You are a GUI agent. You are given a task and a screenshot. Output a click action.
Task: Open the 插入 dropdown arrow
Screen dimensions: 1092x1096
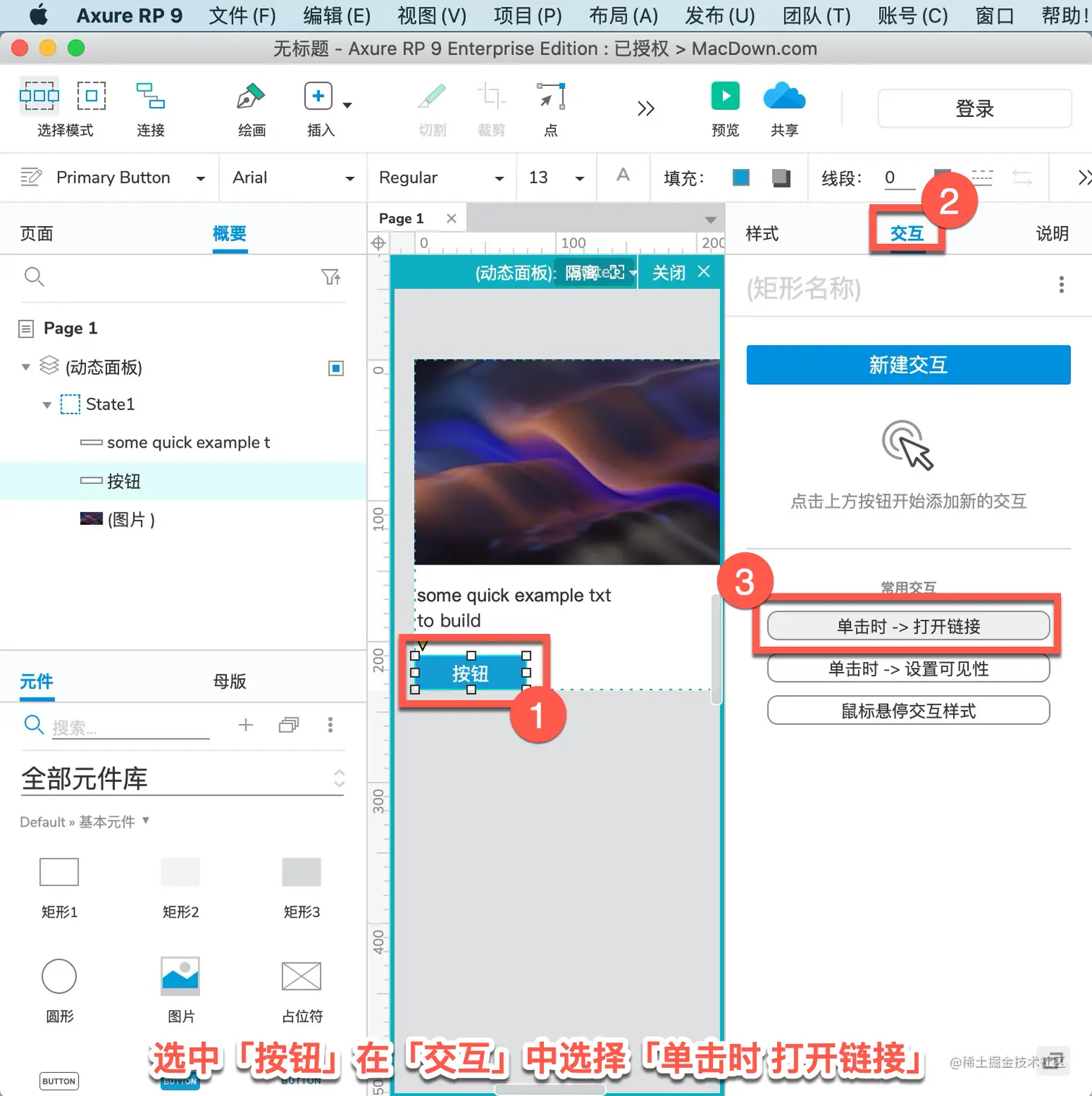[x=347, y=105]
